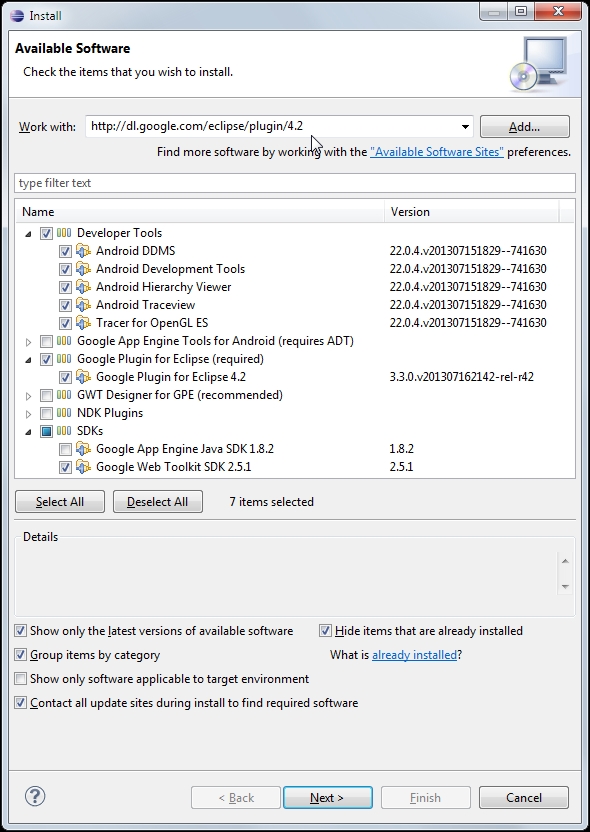The image size is (590, 832).
Task: Click the Select All button
Action: click(60, 501)
